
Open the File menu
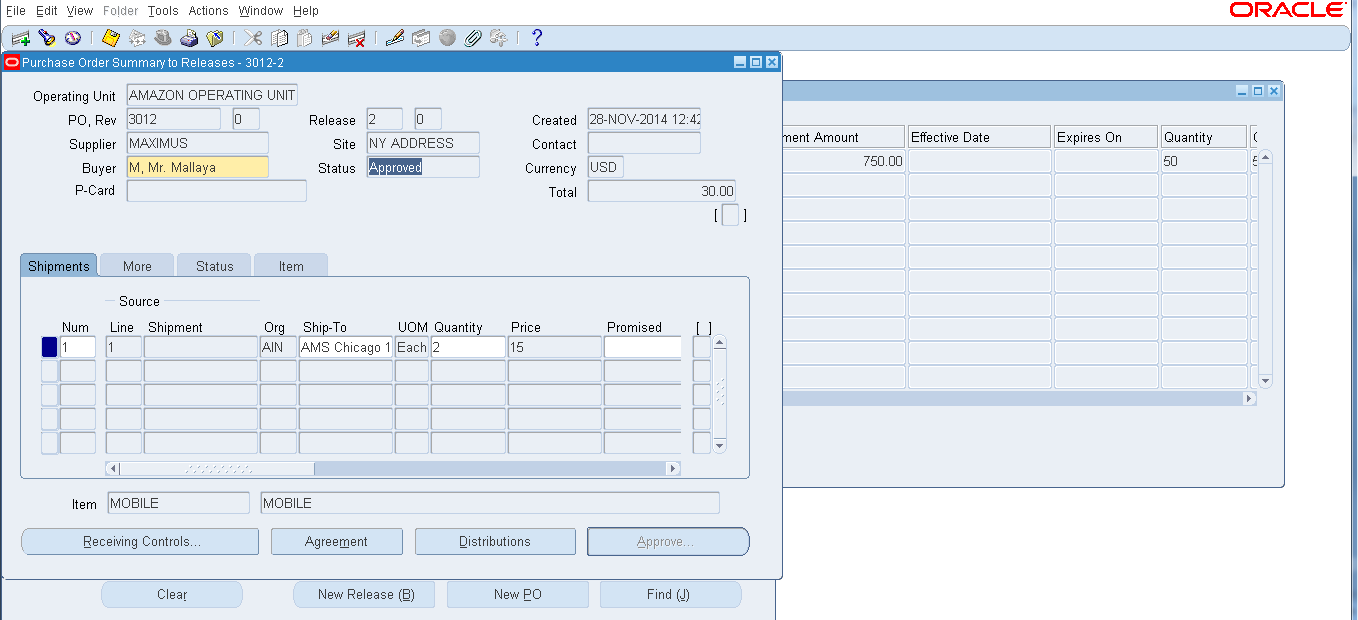[x=16, y=10]
